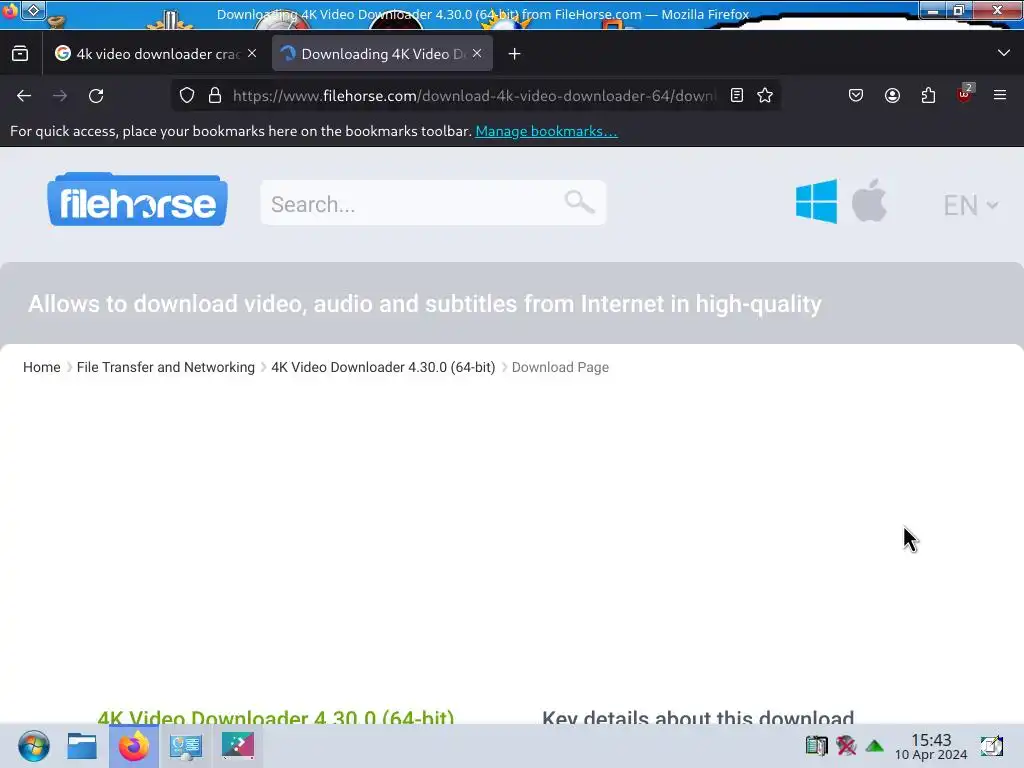This screenshot has width=1024, height=768.
Task: Click the crossed-out network tray icon
Action: coord(846,745)
